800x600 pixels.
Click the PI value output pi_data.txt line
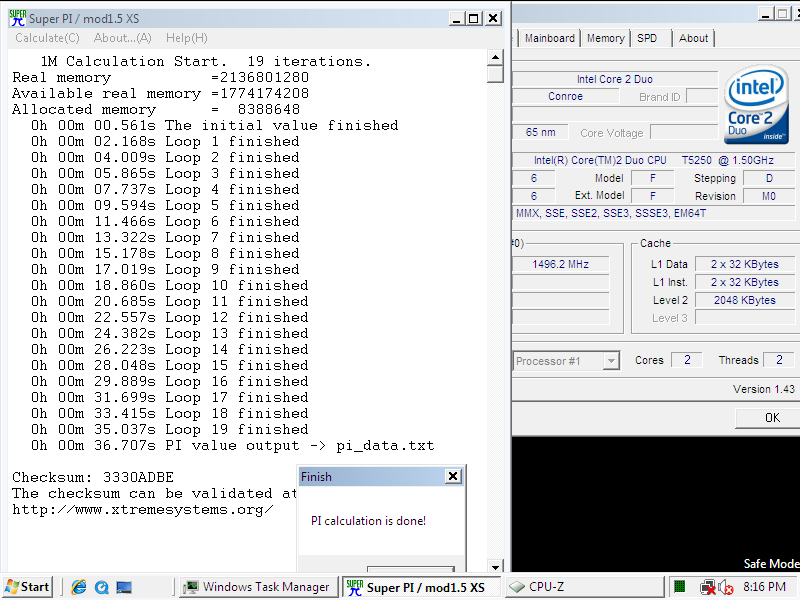[x=232, y=445]
